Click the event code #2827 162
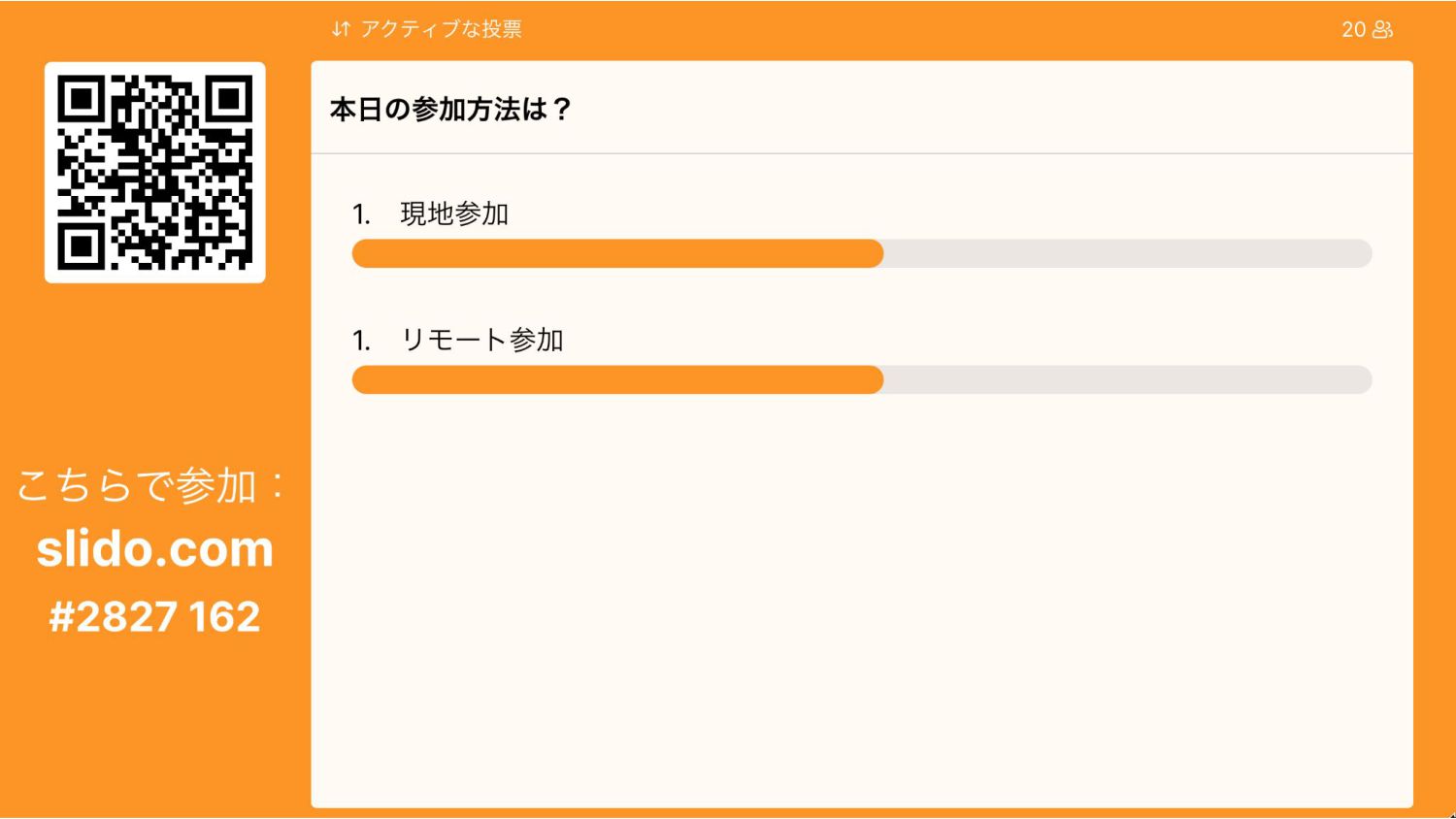The height and width of the screenshot is (819, 1456). pos(155,617)
